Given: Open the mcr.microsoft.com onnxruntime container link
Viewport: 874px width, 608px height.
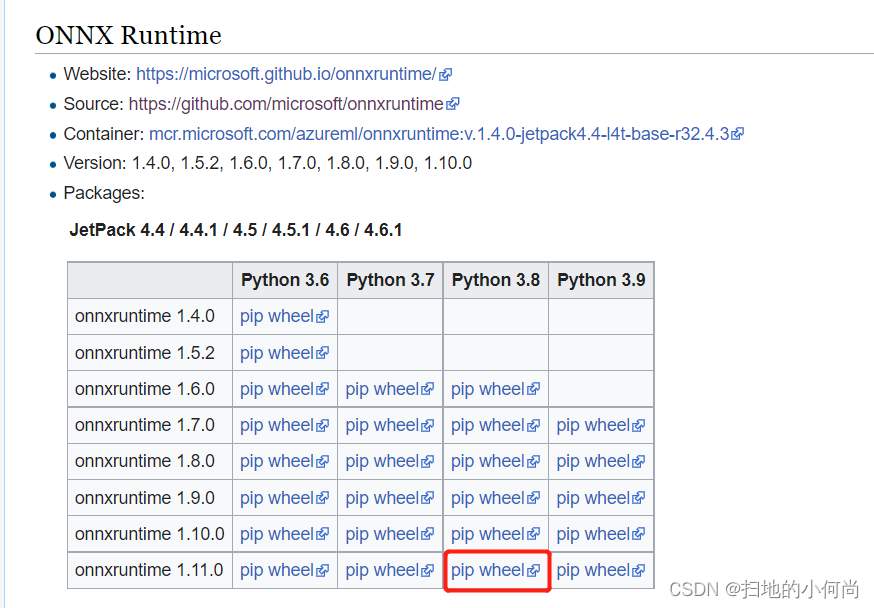Looking at the screenshot, I should click(x=439, y=134).
